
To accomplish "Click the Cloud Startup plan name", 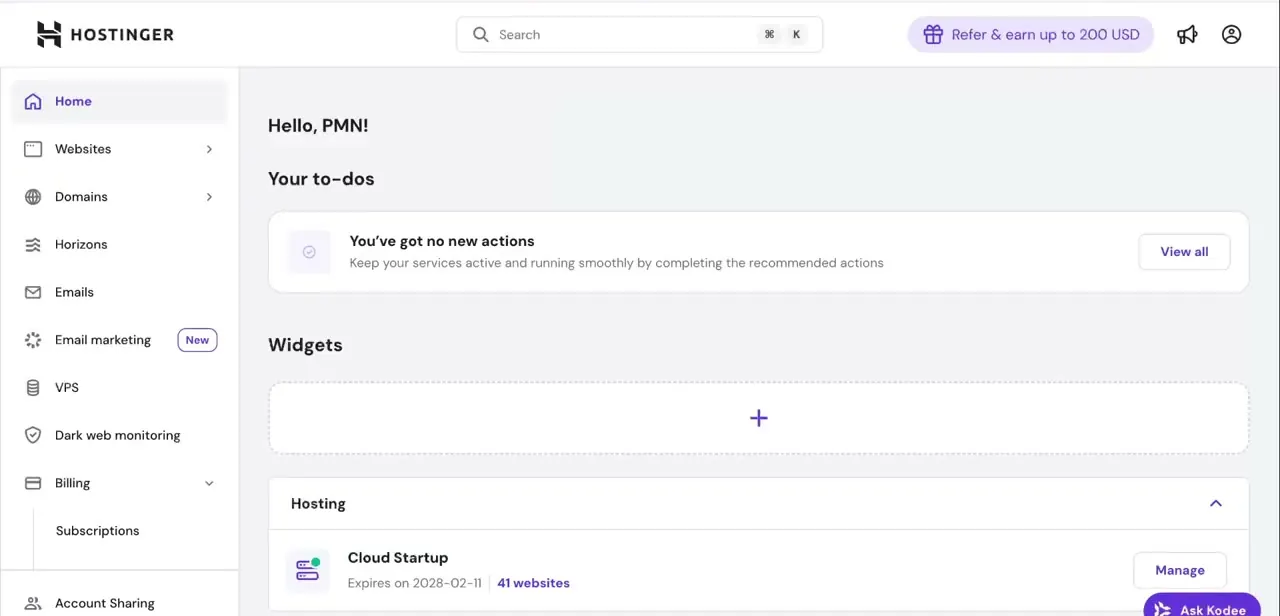I will pyautogui.click(x=398, y=558).
